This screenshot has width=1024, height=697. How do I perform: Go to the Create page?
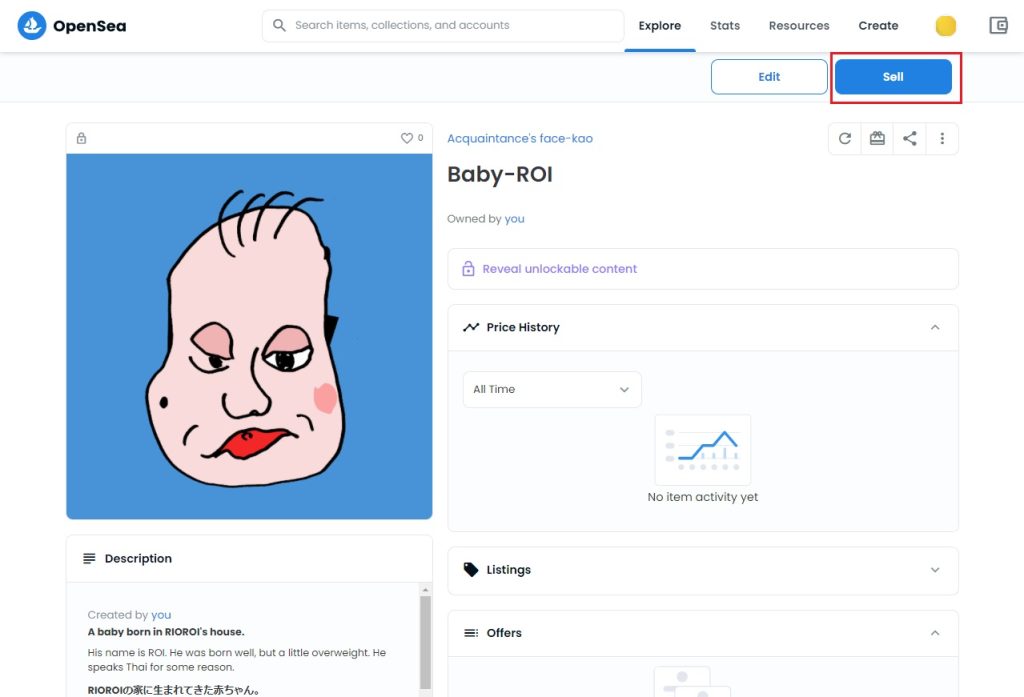coord(878,25)
